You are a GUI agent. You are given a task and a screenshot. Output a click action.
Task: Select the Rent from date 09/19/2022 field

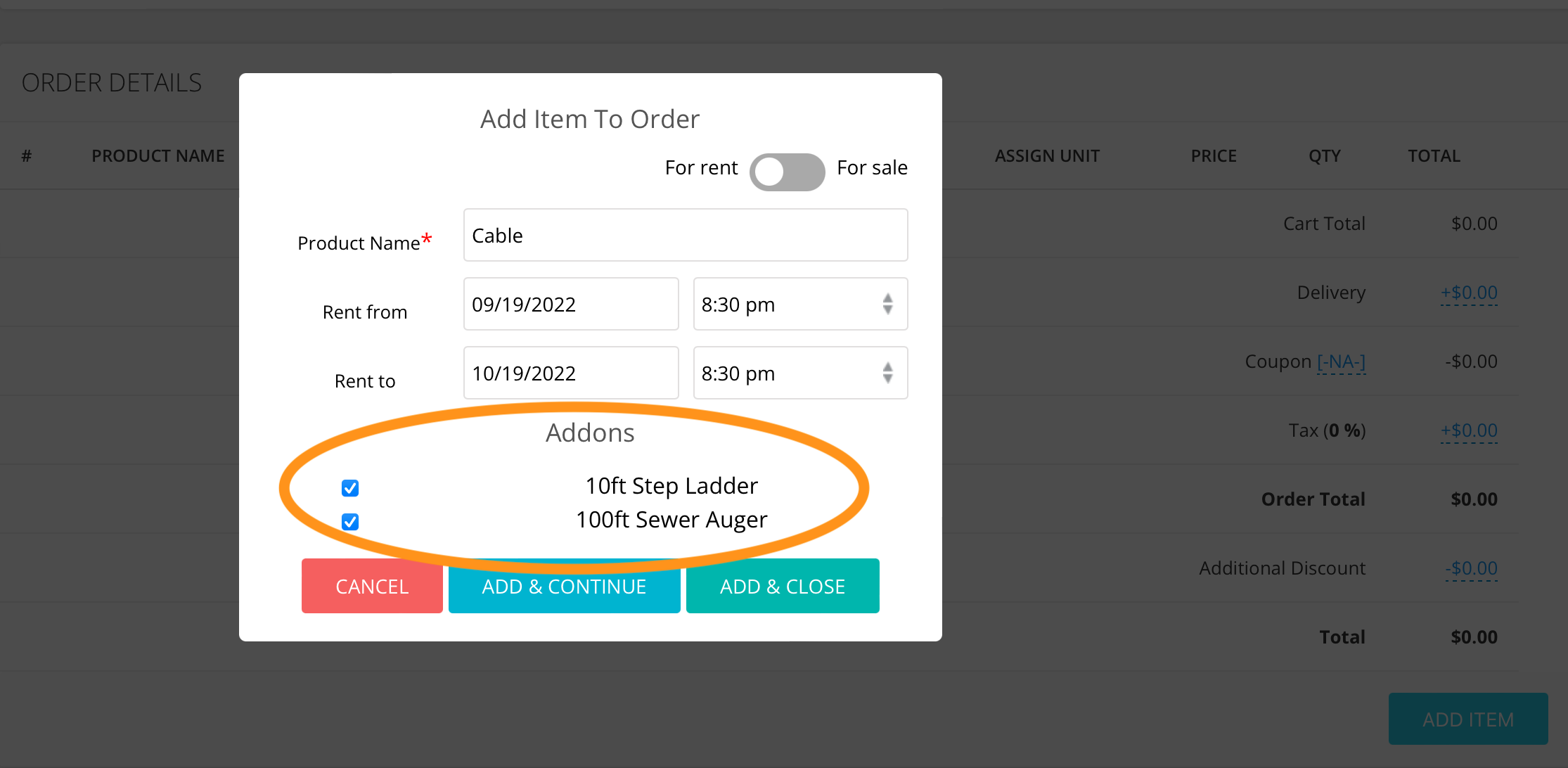point(571,304)
